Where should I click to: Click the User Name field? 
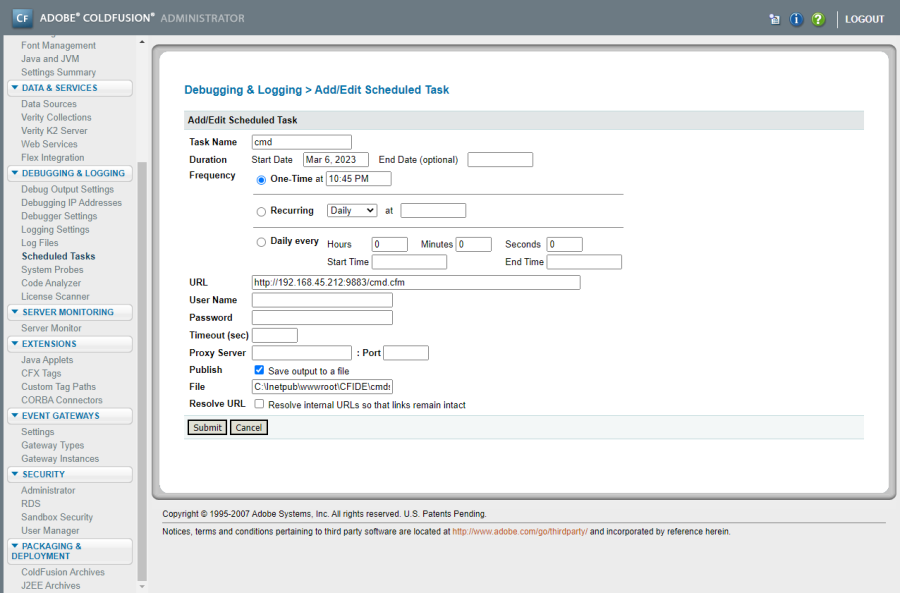[322, 300]
